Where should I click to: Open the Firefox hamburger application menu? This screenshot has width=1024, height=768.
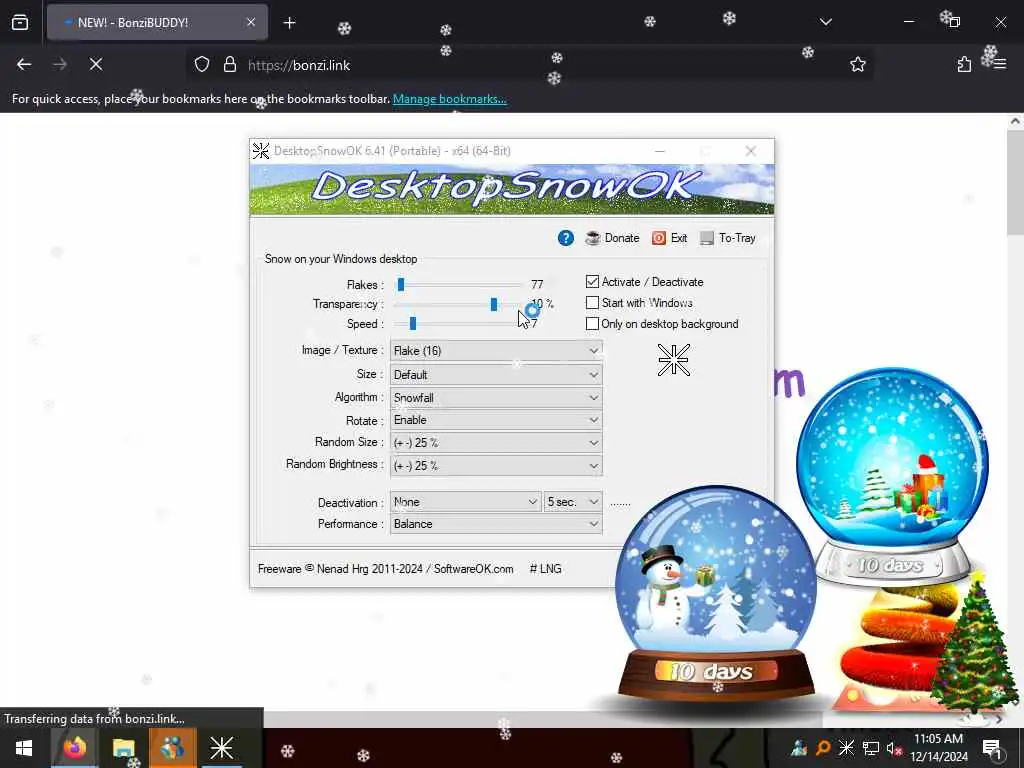[x=1000, y=64]
